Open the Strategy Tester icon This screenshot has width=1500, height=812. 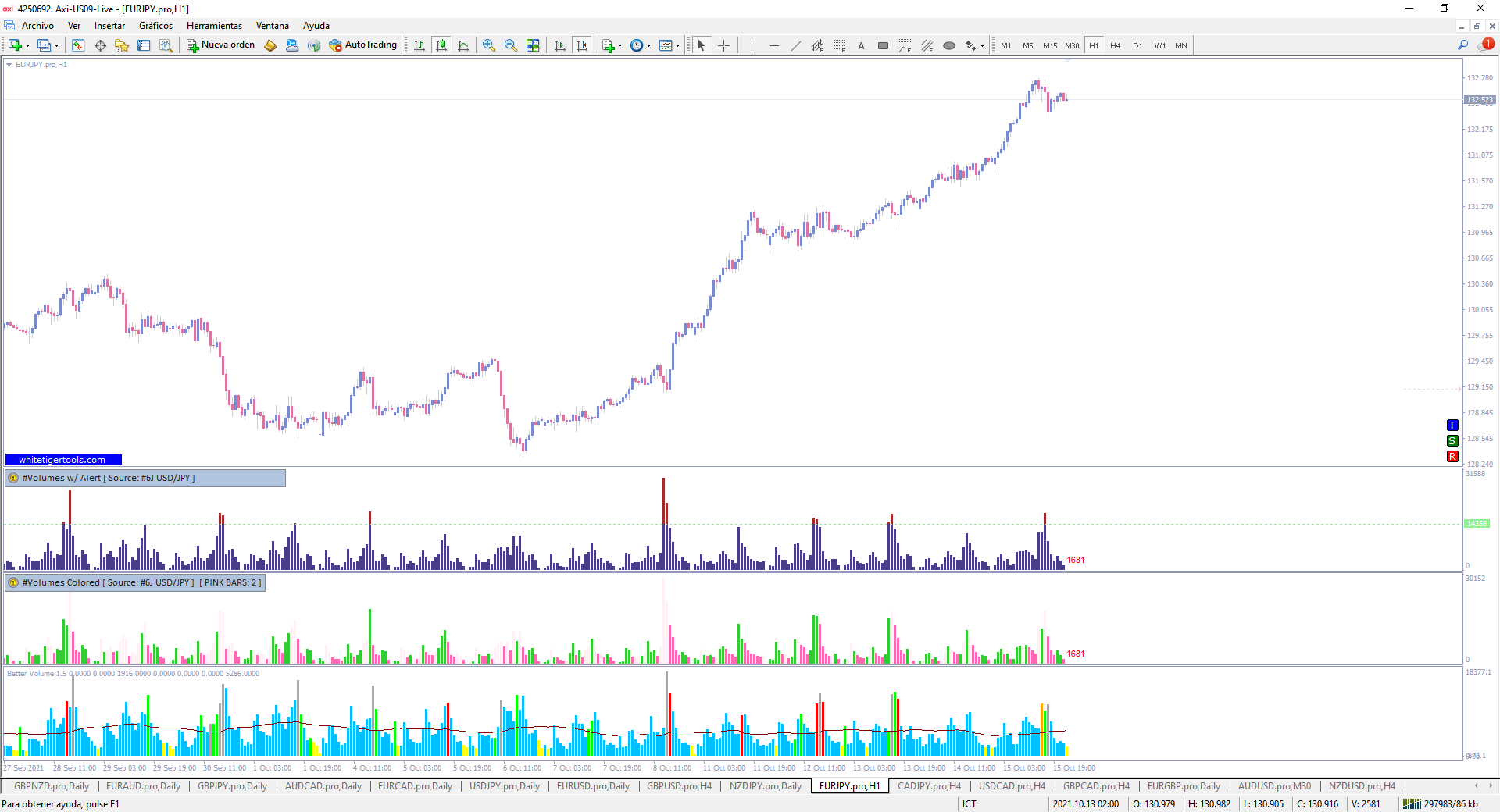tap(166, 45)
